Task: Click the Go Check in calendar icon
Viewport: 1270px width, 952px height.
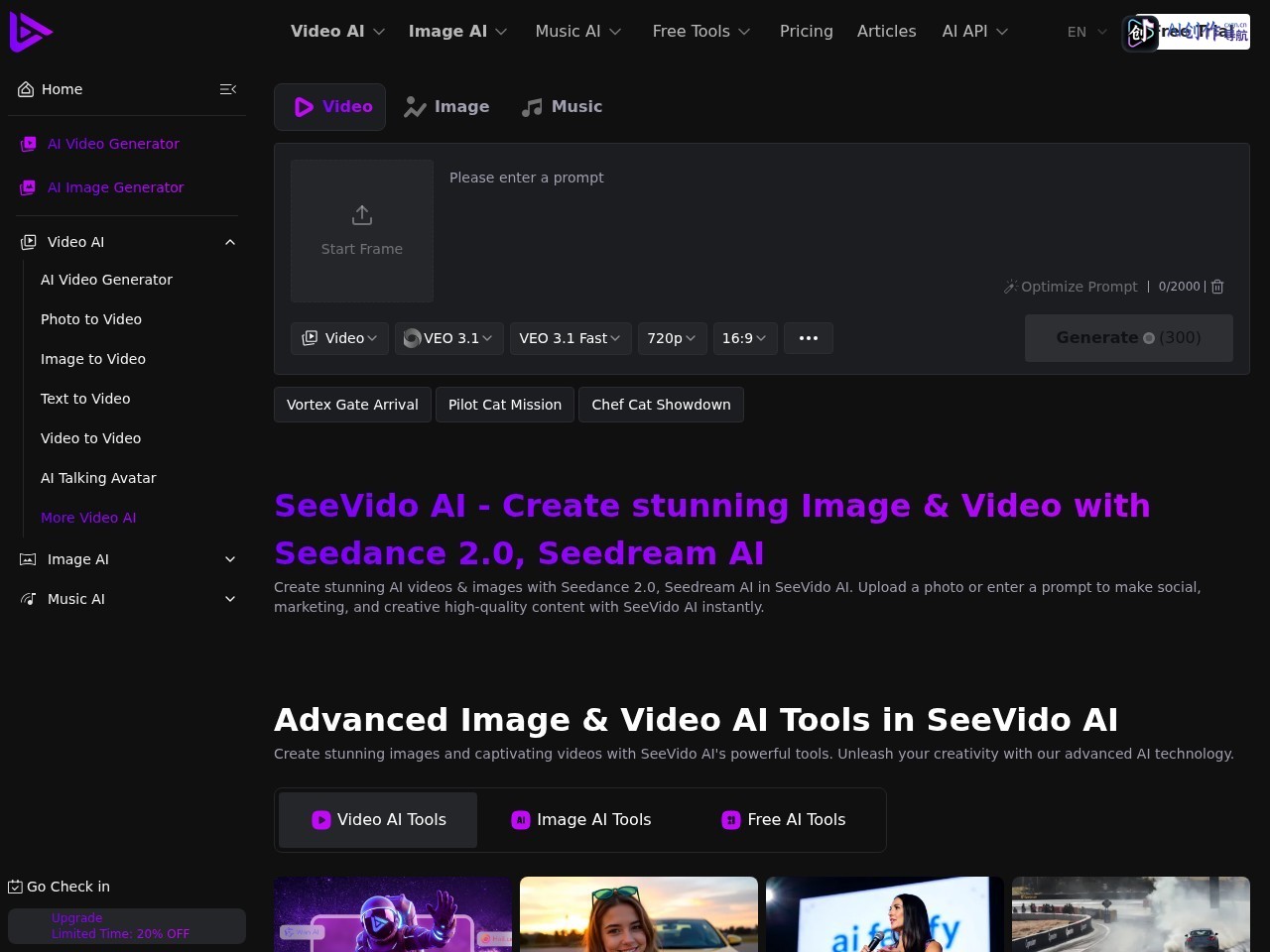Action: coord(15,887)
